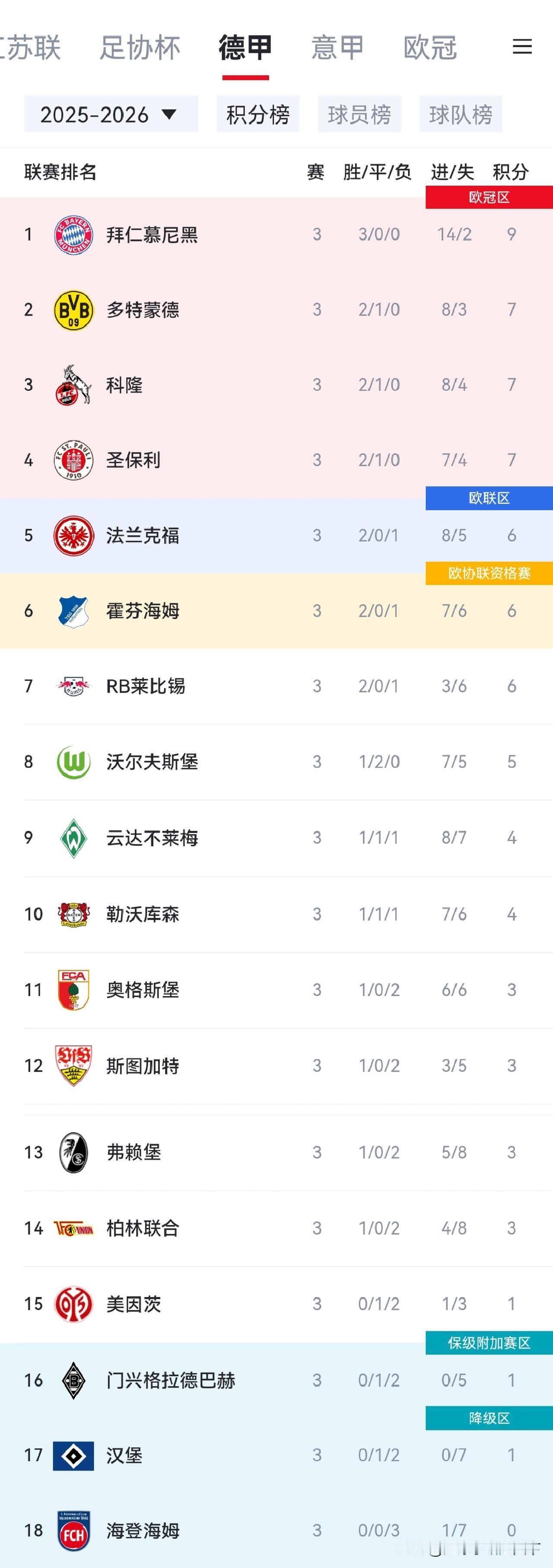Switch to the 意甲 league tab
553x1568 pixels.
pyautogui.click(x=338, y=48)
